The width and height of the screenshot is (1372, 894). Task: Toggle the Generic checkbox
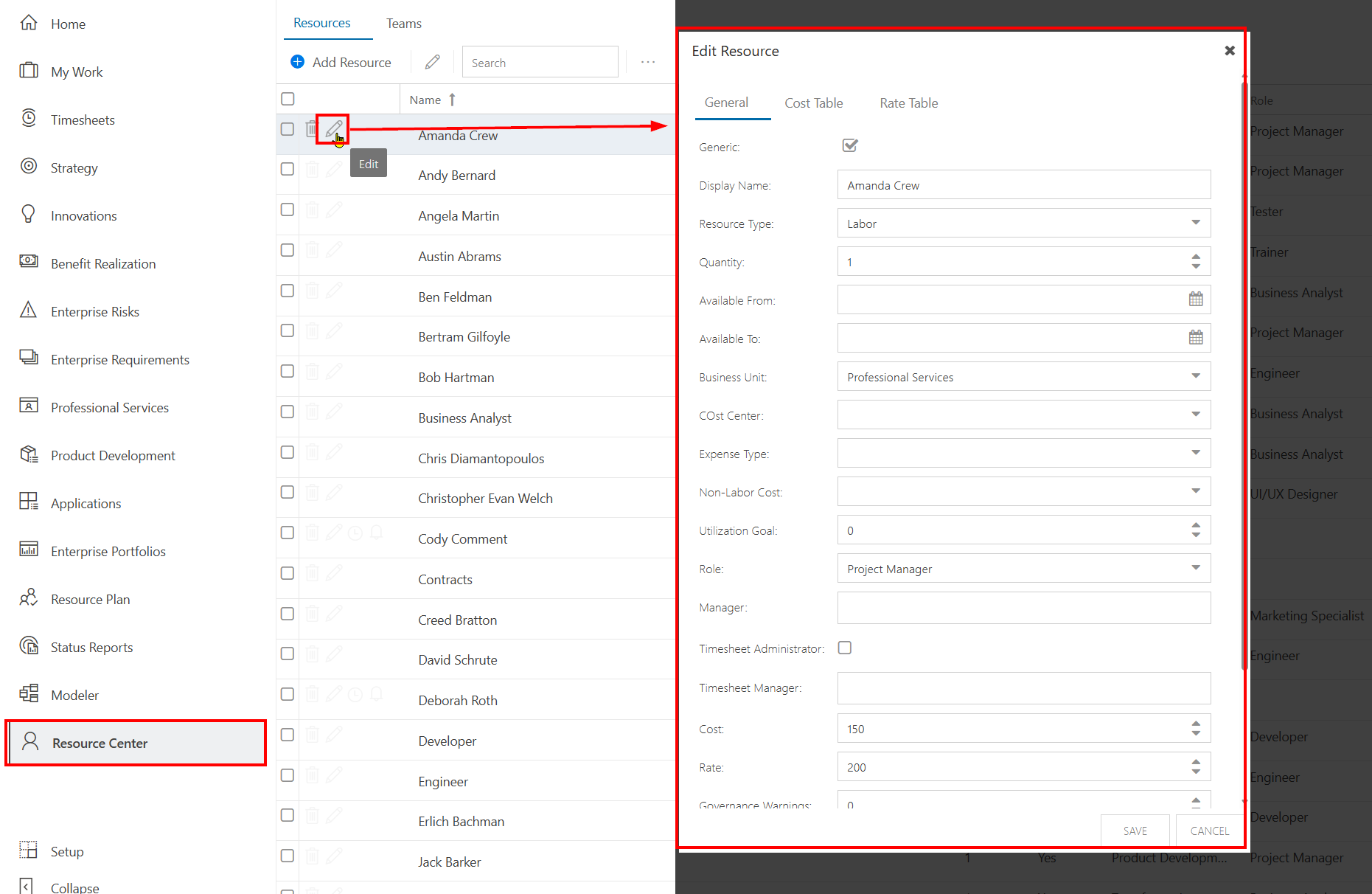coord(850,145)
